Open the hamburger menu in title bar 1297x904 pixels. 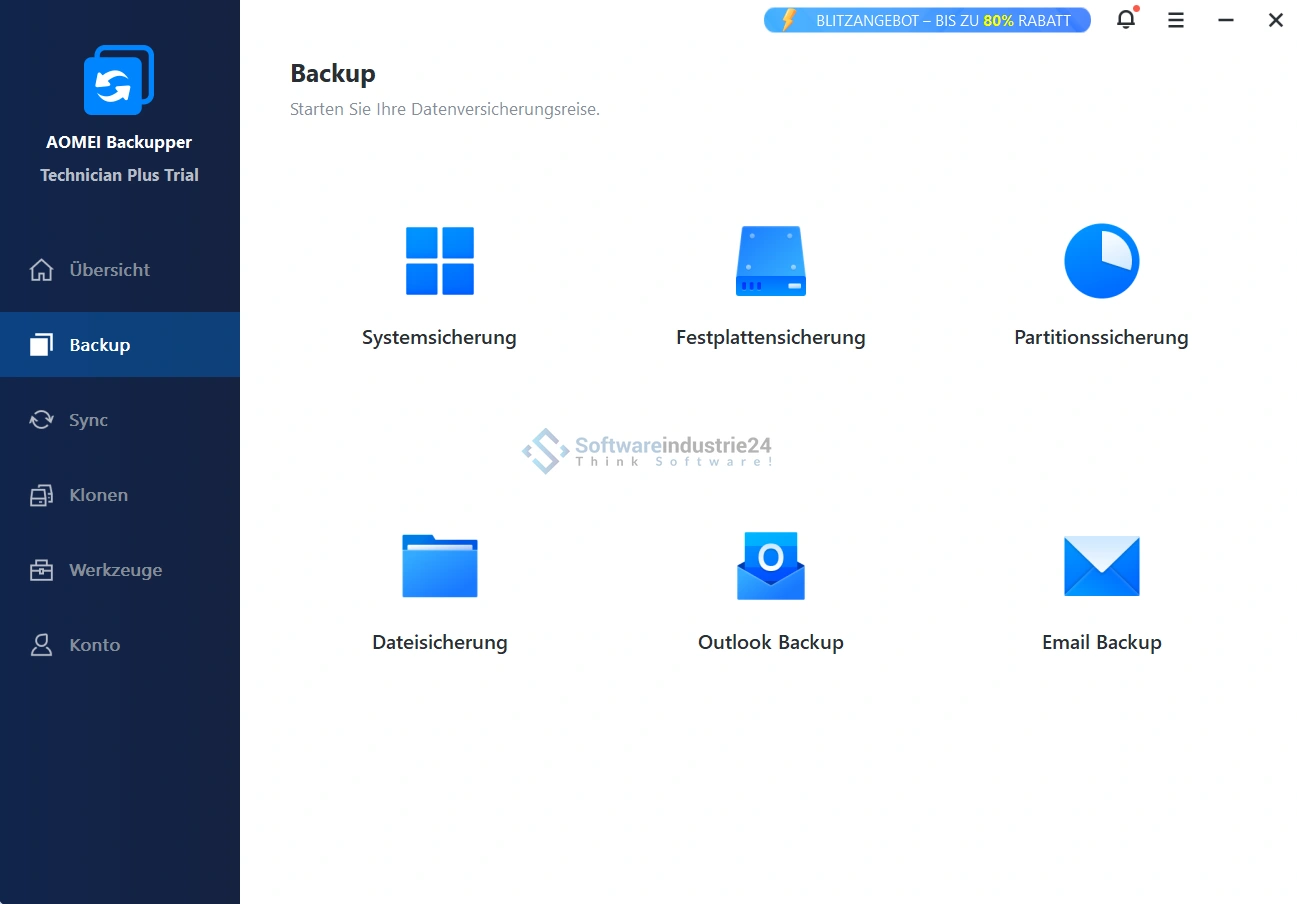[1176, 20]
